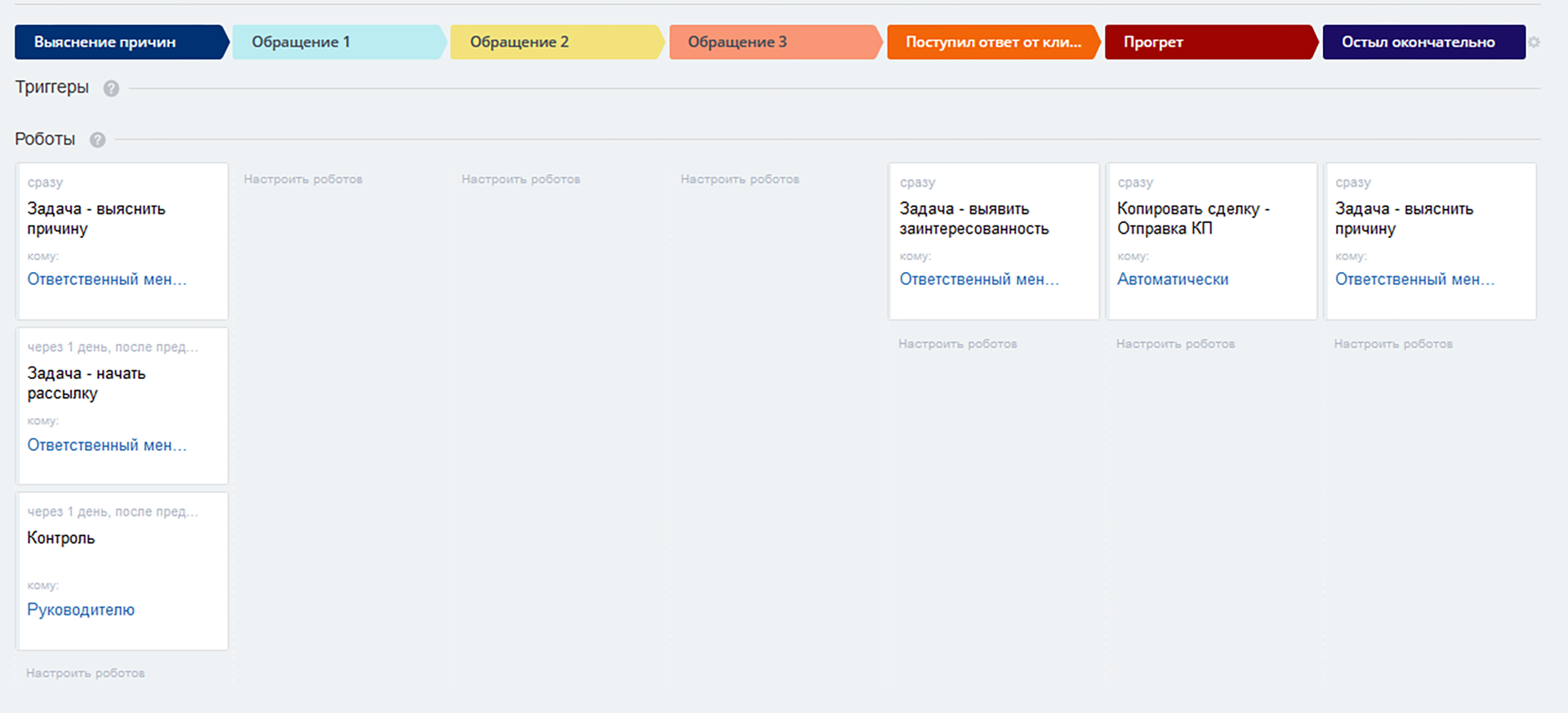Click the gear icon after the last stage
The height and width of the screenshot is (713, 1568).
1535,42
